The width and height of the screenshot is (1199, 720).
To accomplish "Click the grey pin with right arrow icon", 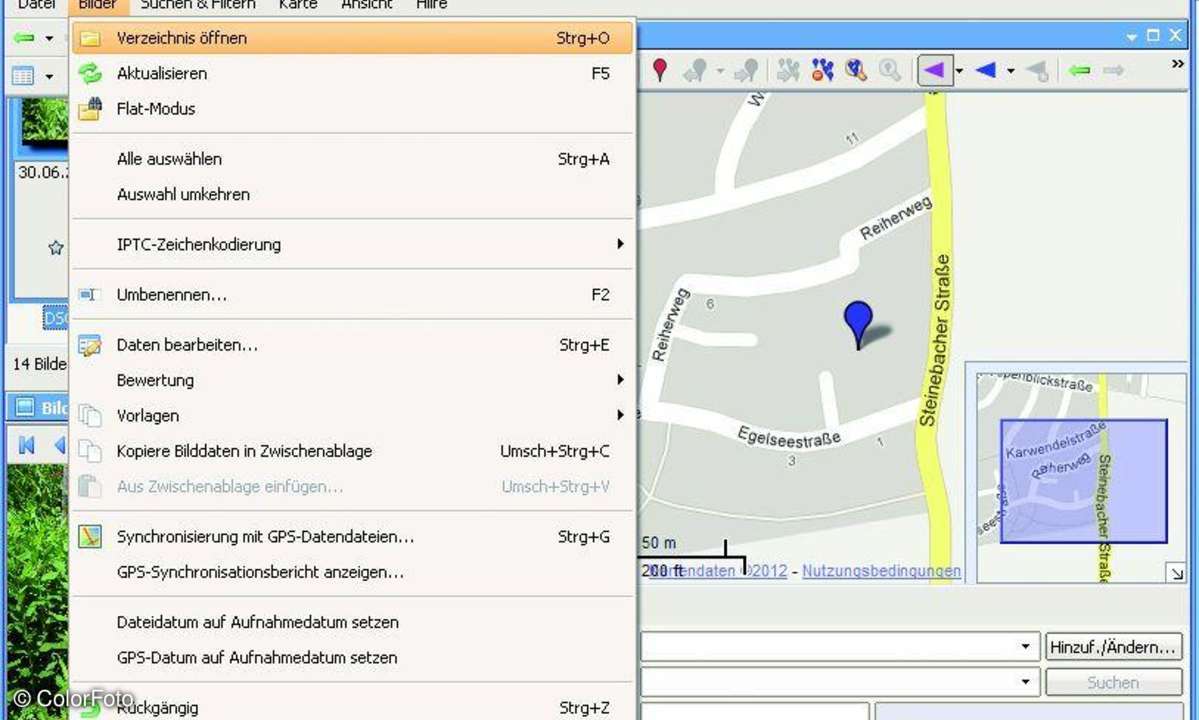I will point(746,70).
